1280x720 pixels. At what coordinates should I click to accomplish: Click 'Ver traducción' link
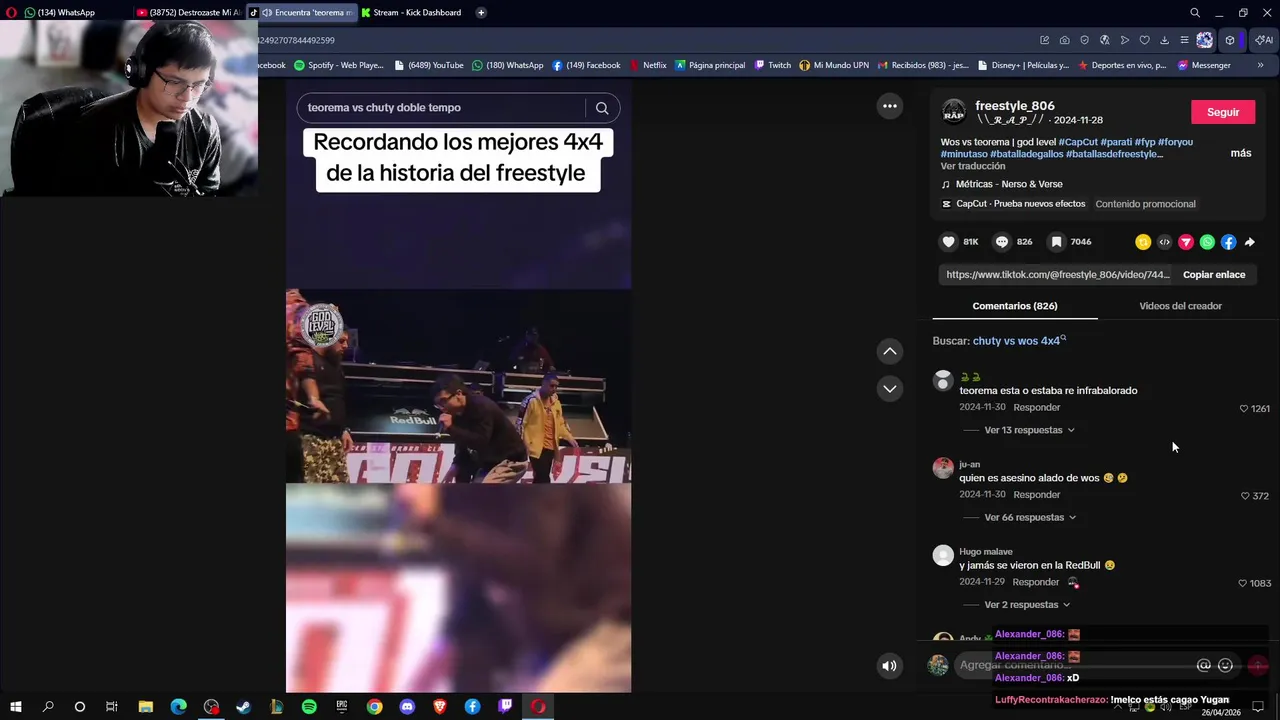[972, 166]
